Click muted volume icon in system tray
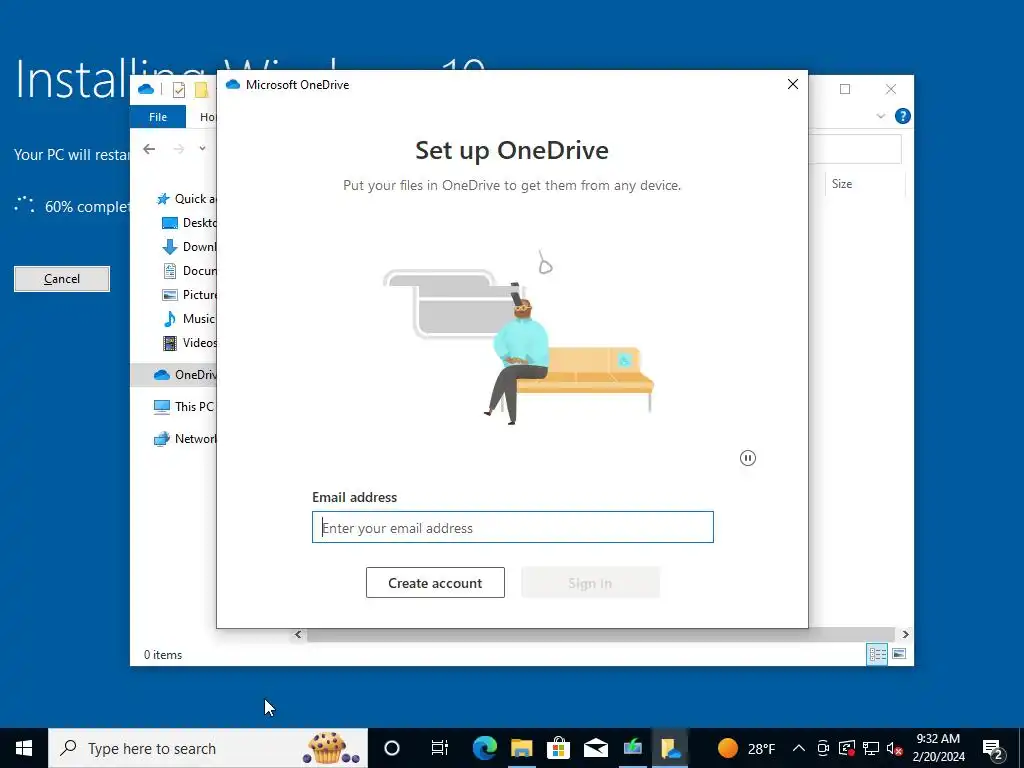This screenshot has width=1024, height=768. click(x=894, y=748)
